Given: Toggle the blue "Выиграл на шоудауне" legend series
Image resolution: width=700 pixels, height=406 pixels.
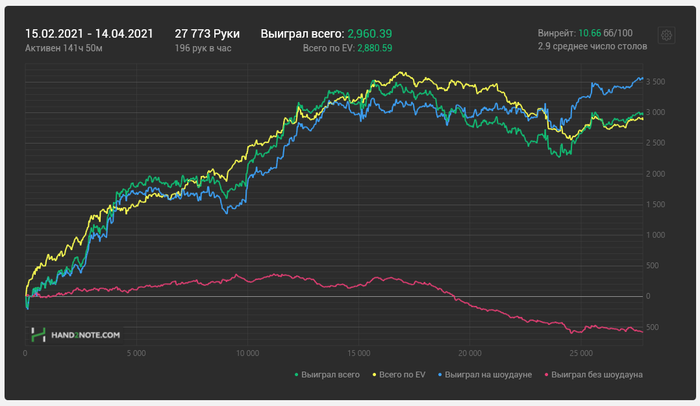Looking at the screenshot, I should (485, 375).
